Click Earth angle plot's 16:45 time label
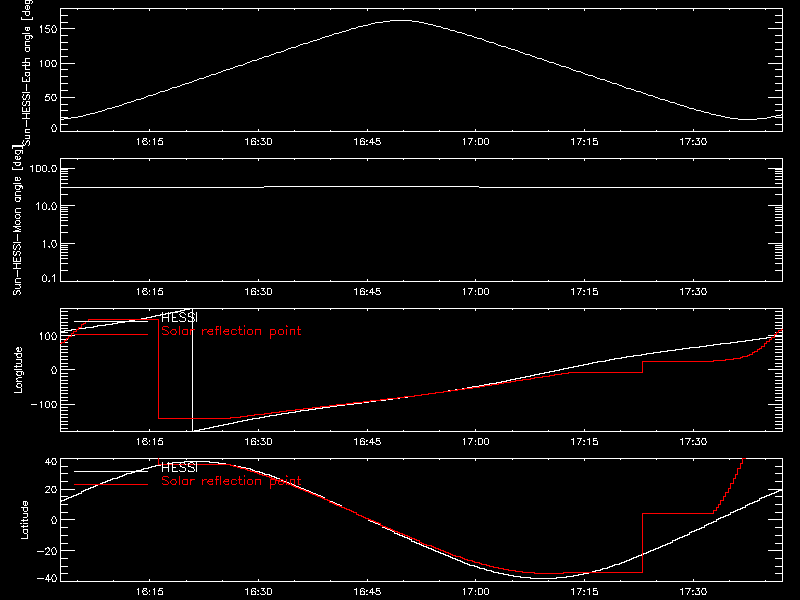The height and width of the screenshot is (600, 800). [x=367, y=142]
